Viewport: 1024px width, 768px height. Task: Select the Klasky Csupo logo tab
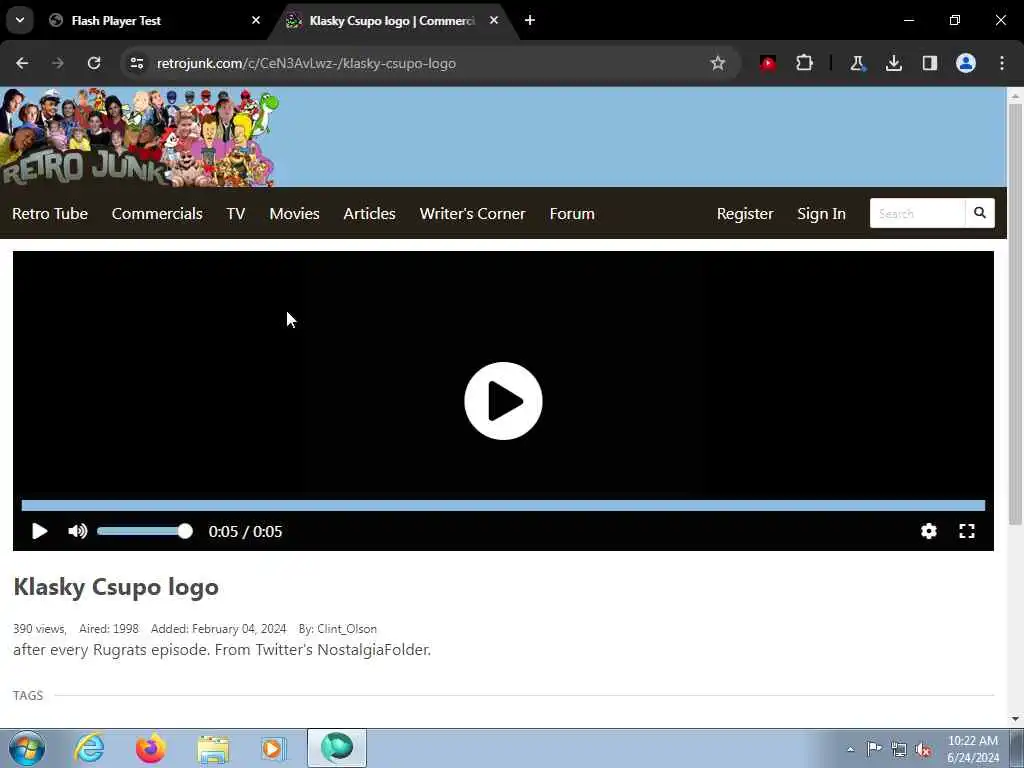(x=394, y=21)
